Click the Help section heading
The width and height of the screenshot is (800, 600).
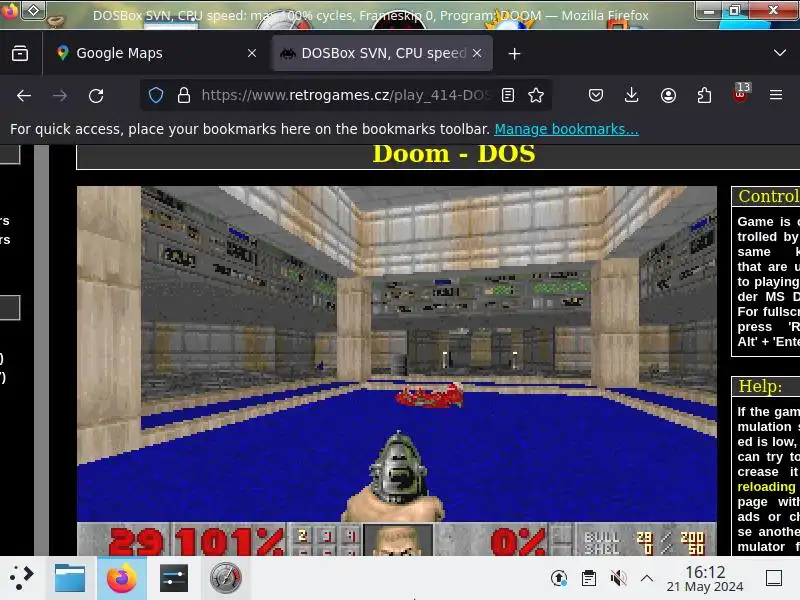(760, 386)
